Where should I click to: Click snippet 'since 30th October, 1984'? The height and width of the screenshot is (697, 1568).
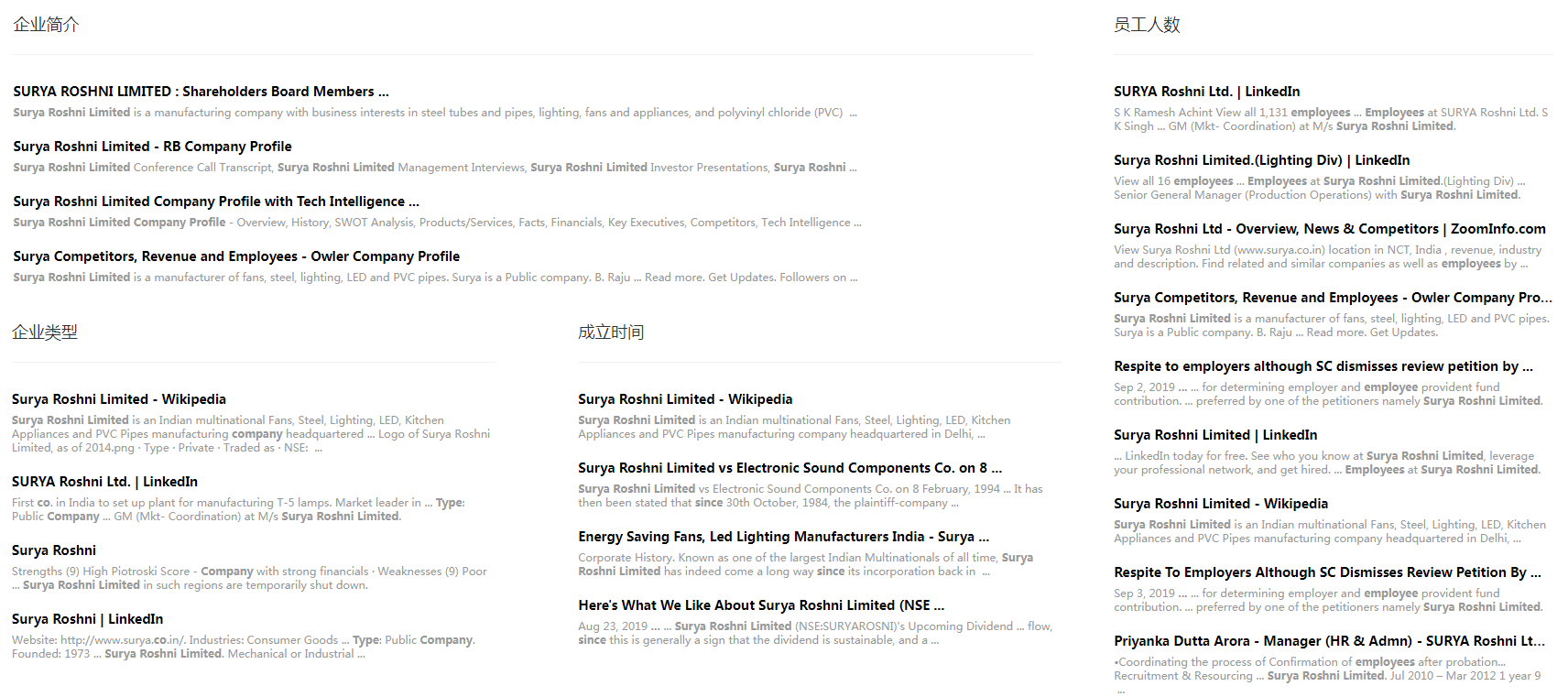[x=810, y=496]
